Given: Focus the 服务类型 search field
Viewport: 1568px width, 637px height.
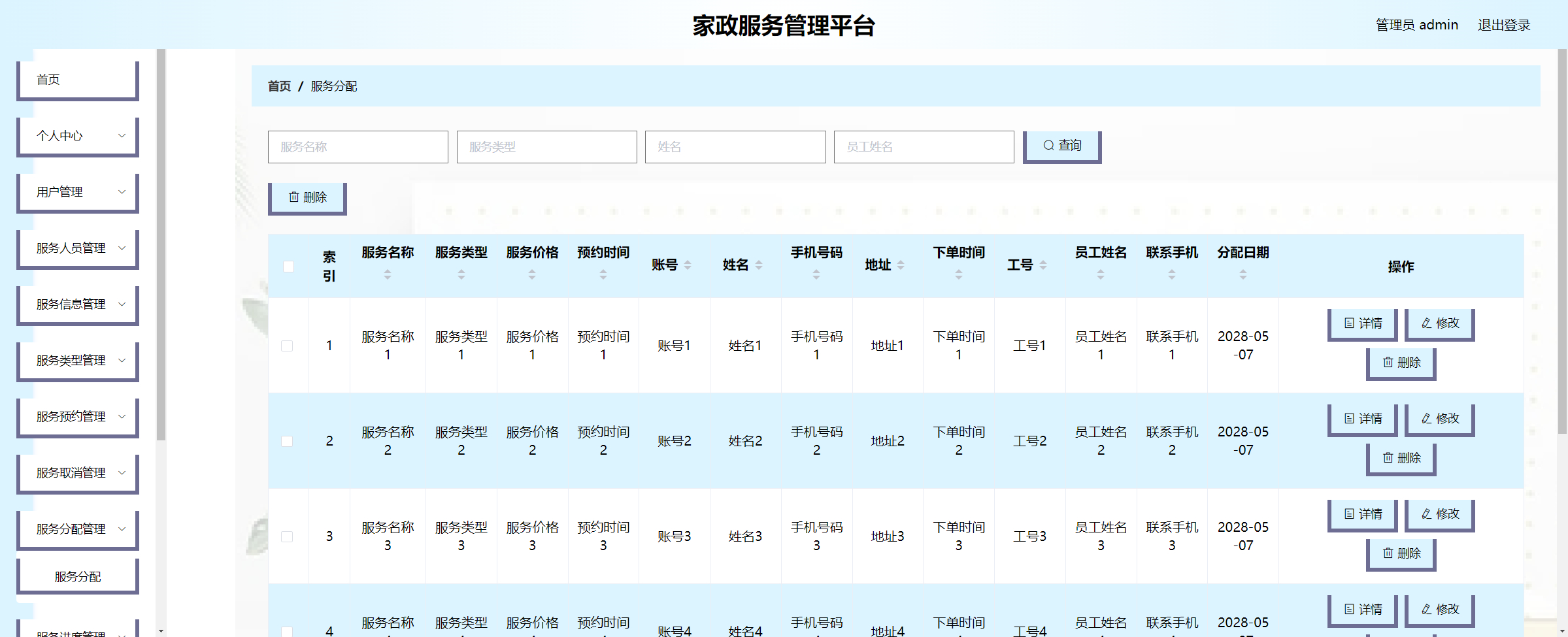Looking at the screenshot, I should (546, 147).
